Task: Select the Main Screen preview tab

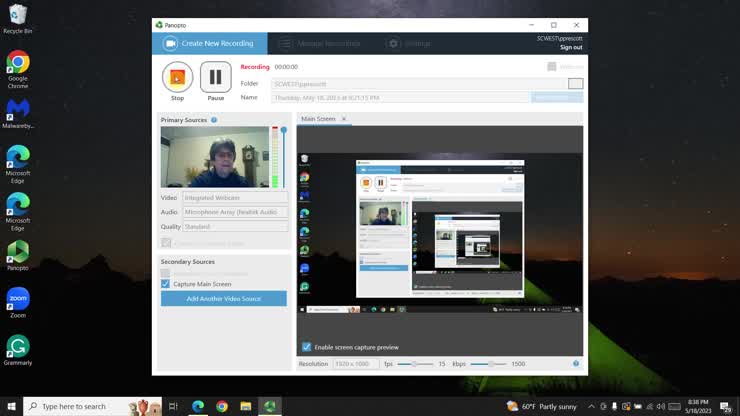Action: (319, 119)
